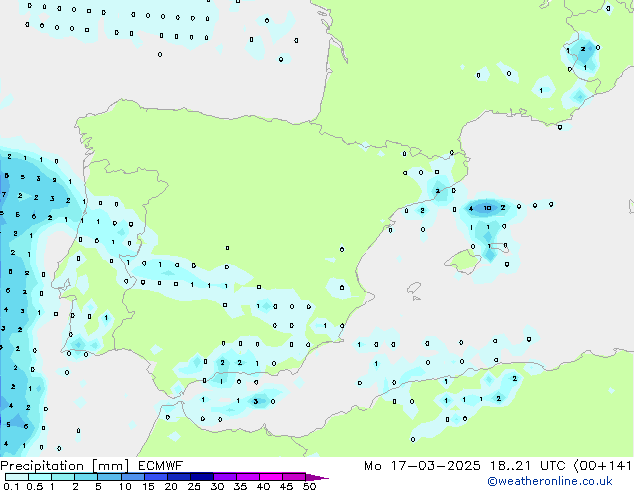Click the 'Precipitation [mm]' legend title
This screenshot has height=490, width=634.
click(65, 466)
